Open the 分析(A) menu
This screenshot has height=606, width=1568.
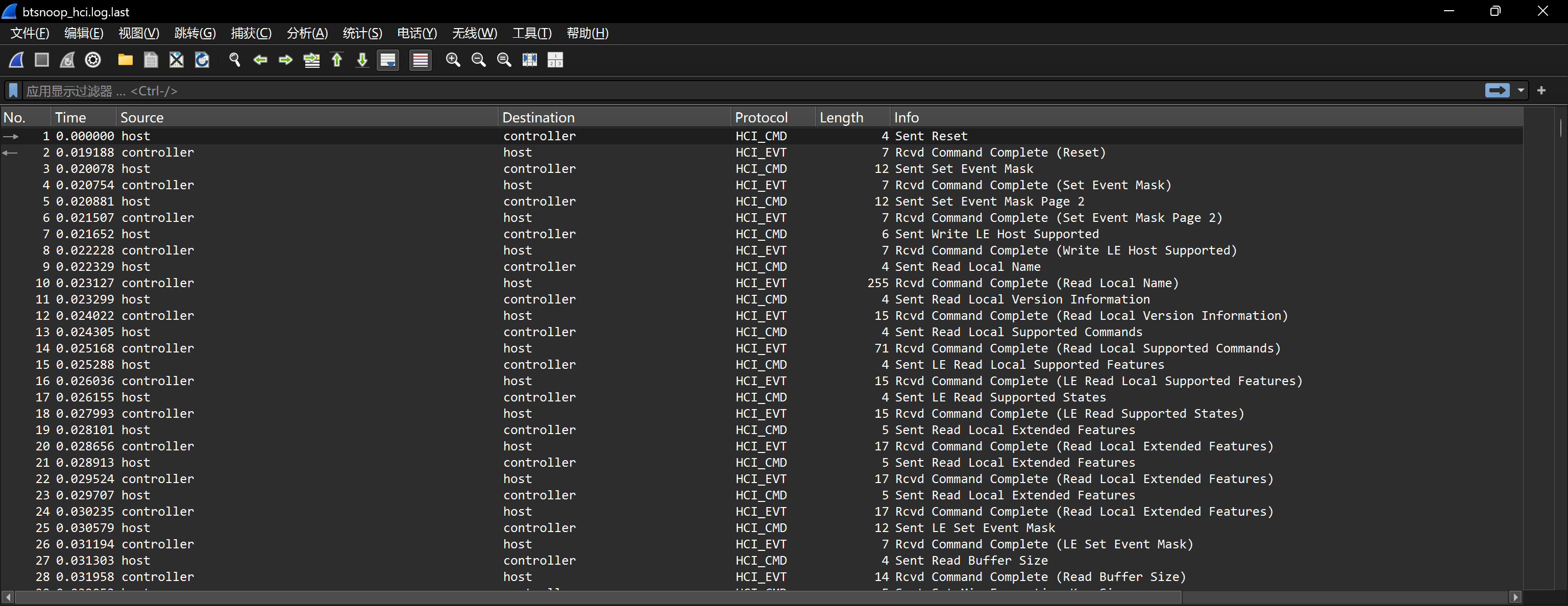(307, 33)
